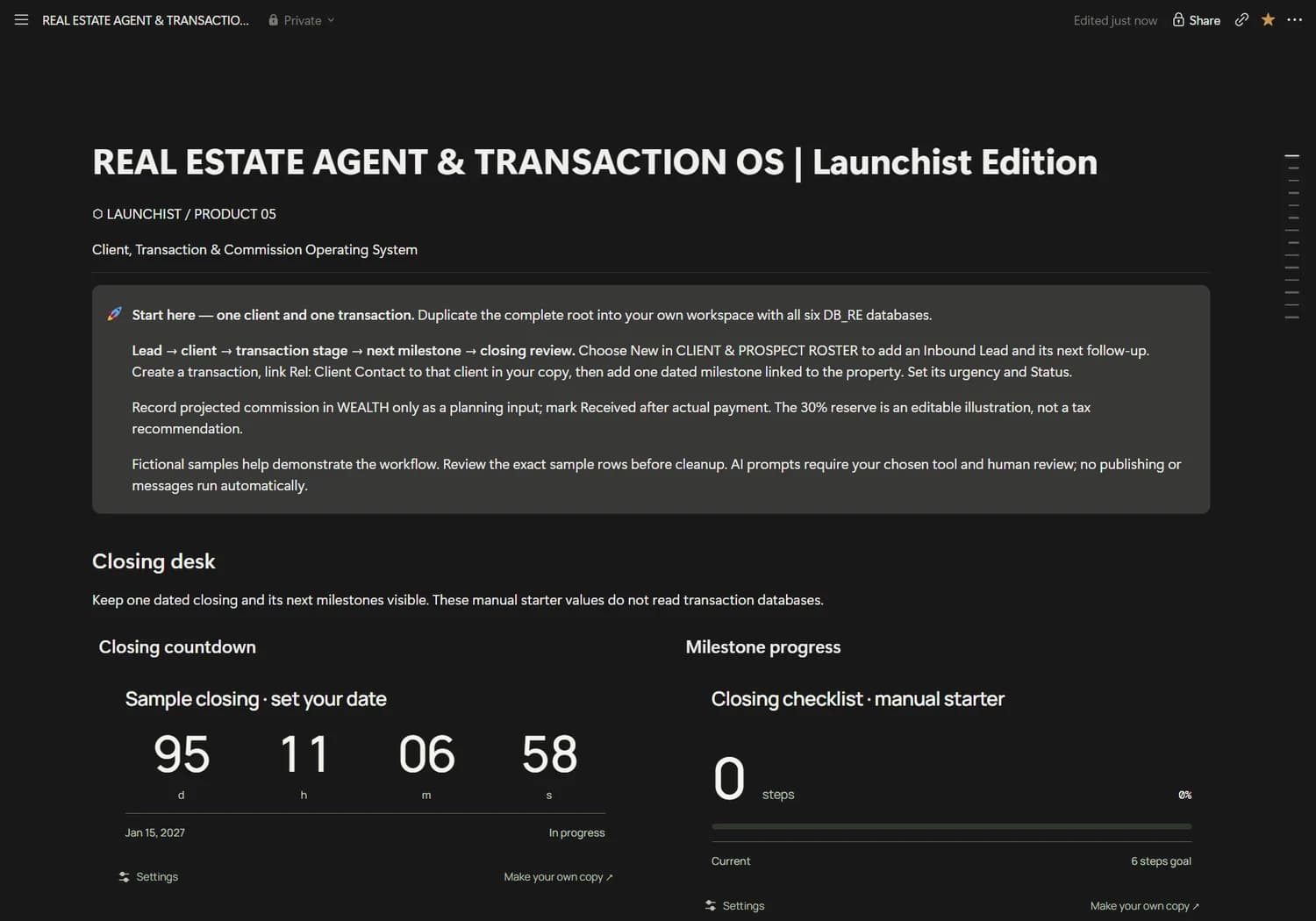Click the Closing desk heading
The height and width of the screenshot is (921, 1316).
point(154,561)
